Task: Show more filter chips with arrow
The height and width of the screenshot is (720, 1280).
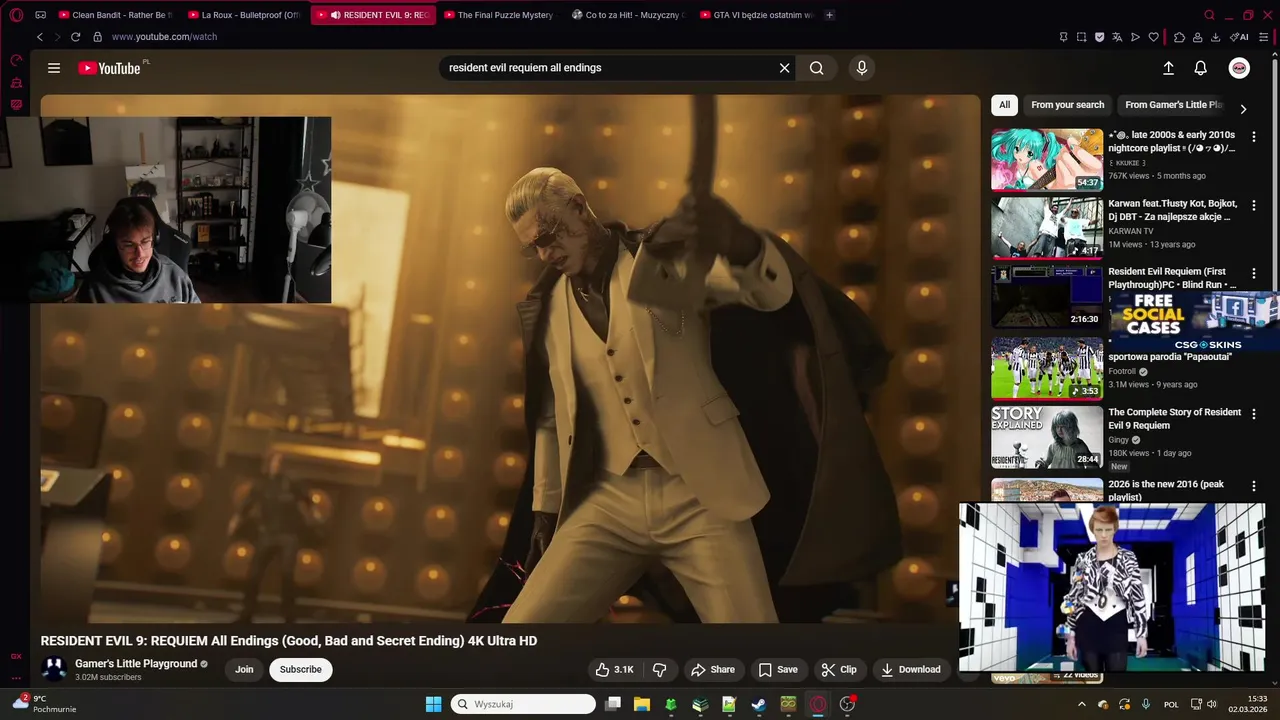Action: [1243, 109]
